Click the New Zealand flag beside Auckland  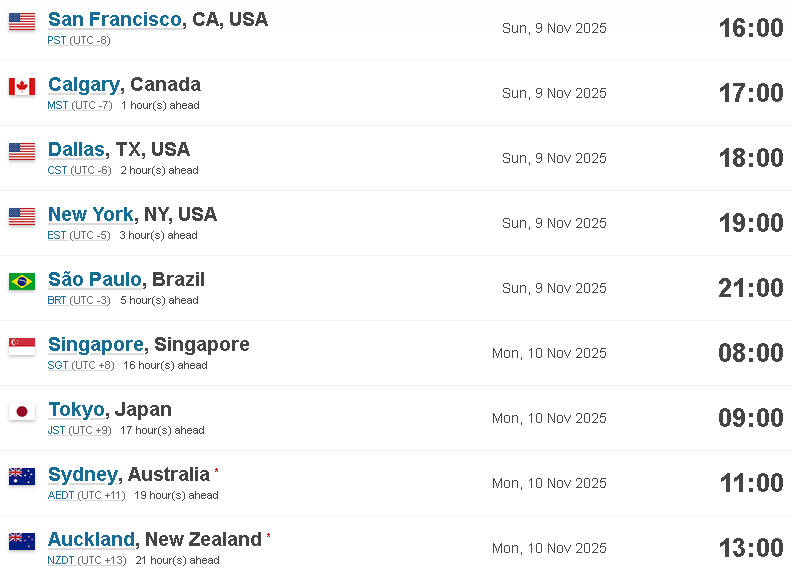[x=22, y=542]
